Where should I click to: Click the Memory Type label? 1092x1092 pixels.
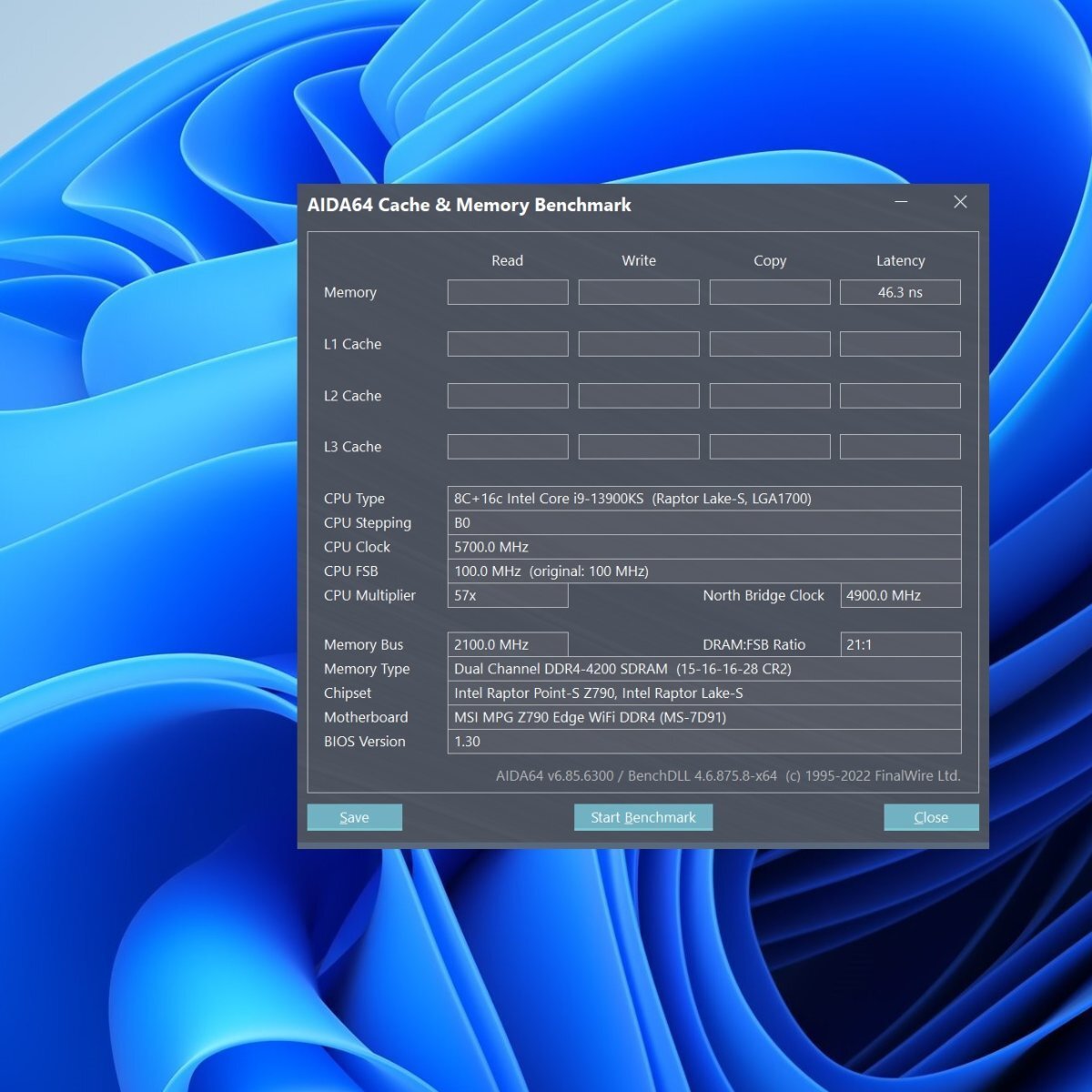(x=367, y=669)
